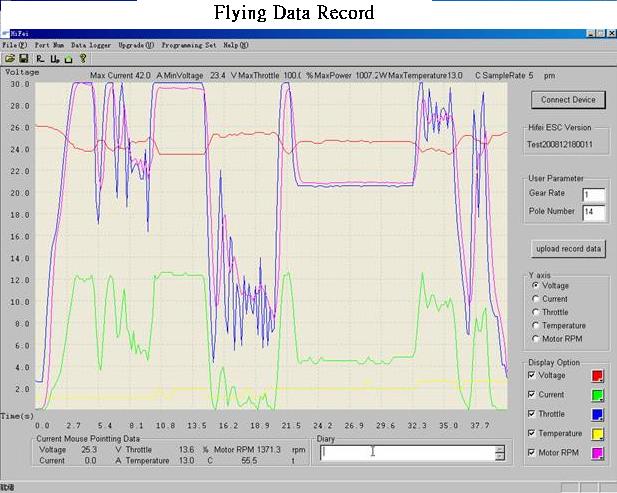The width and height of the screenshot is (617, 493).
Task: Click the MinVoltage '23.4' value
Action: [x=218, y=75]
